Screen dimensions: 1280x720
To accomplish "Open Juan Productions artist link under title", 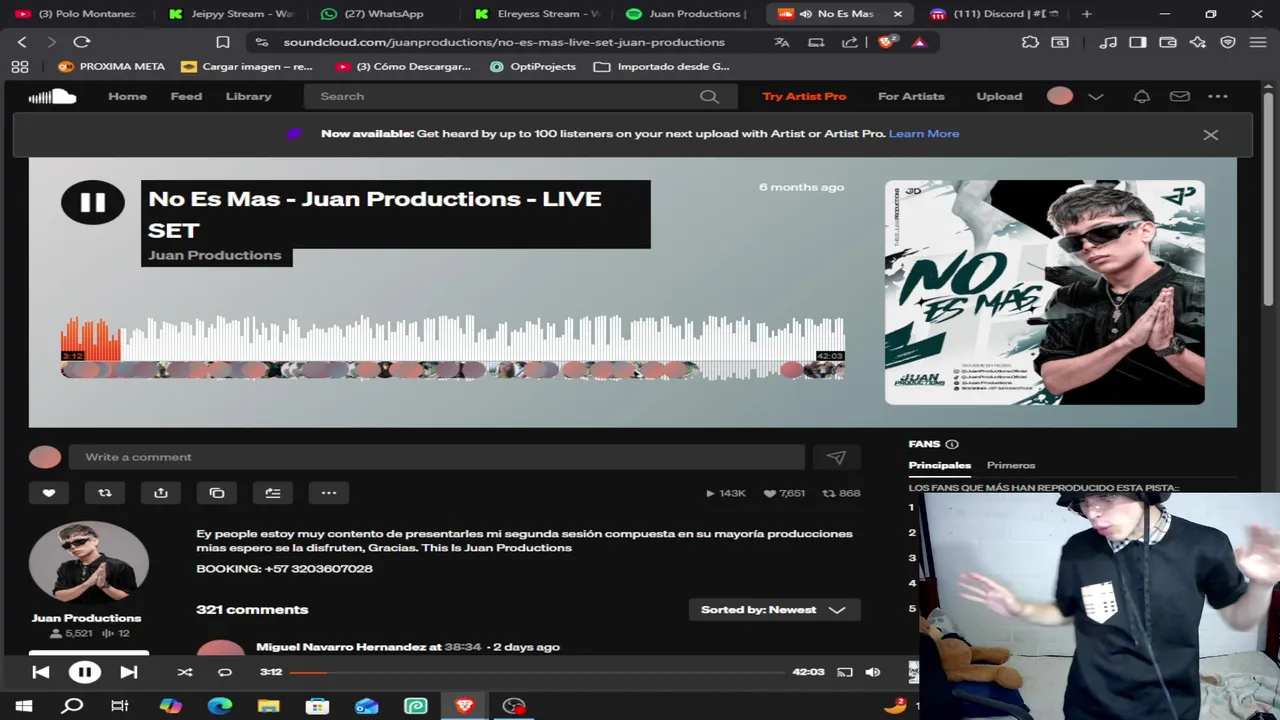I will point(215,255).
